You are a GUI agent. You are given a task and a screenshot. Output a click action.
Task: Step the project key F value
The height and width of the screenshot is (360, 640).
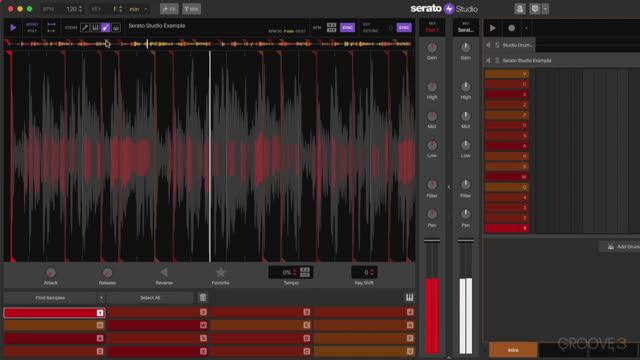point(120,9)
